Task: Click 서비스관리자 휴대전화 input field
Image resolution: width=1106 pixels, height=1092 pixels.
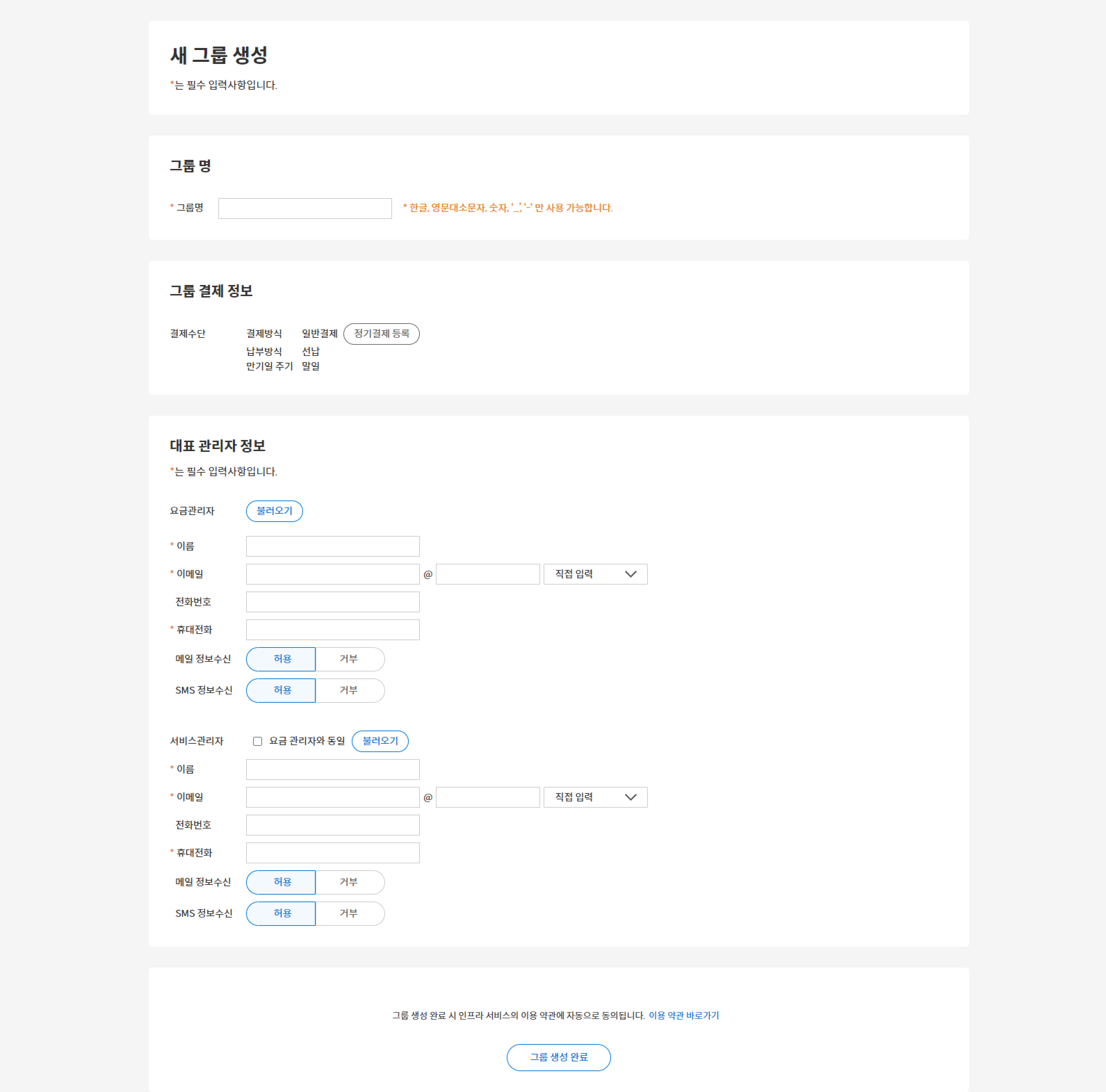Action: coord(333,853)
